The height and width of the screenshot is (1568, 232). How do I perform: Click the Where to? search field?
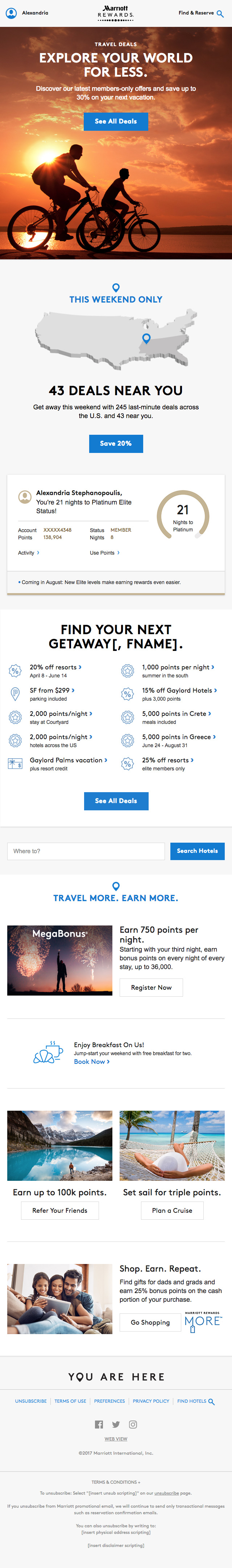86,851
